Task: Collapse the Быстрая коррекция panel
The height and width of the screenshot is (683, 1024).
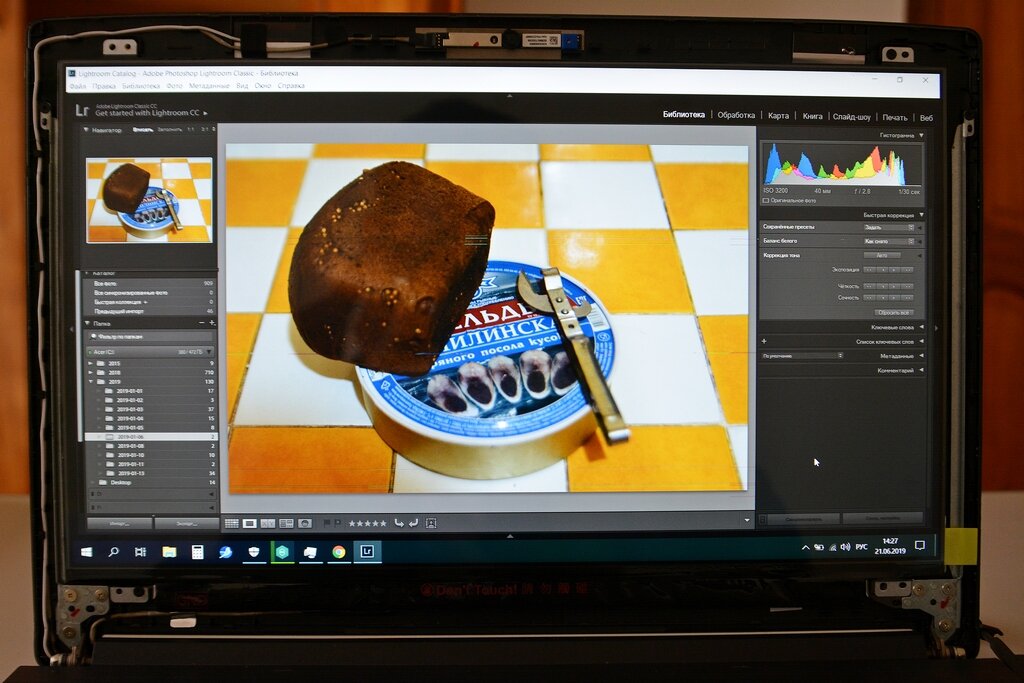Action: pos(921,215)
